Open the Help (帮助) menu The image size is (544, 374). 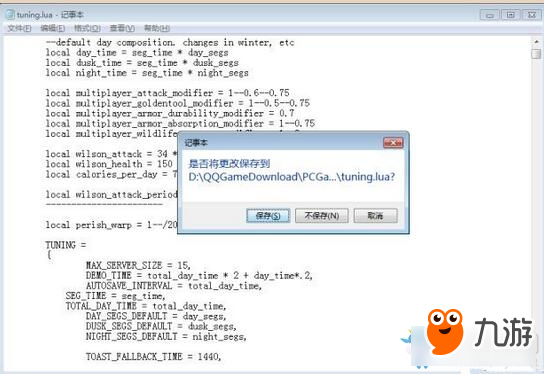click(157, 28)
